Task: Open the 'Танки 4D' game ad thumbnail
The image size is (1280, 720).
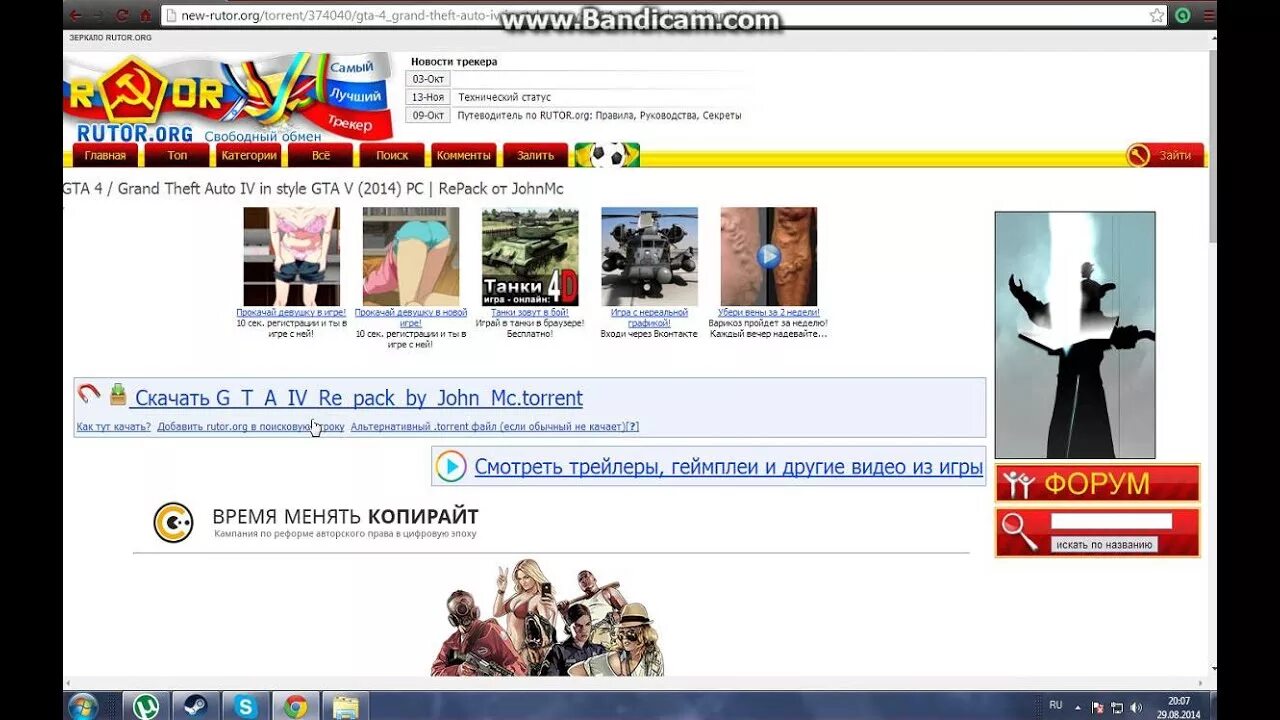Action: pos(530,256)
